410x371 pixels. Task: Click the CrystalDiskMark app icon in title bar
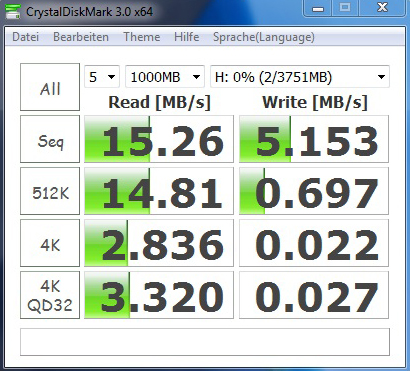[12, 12]
